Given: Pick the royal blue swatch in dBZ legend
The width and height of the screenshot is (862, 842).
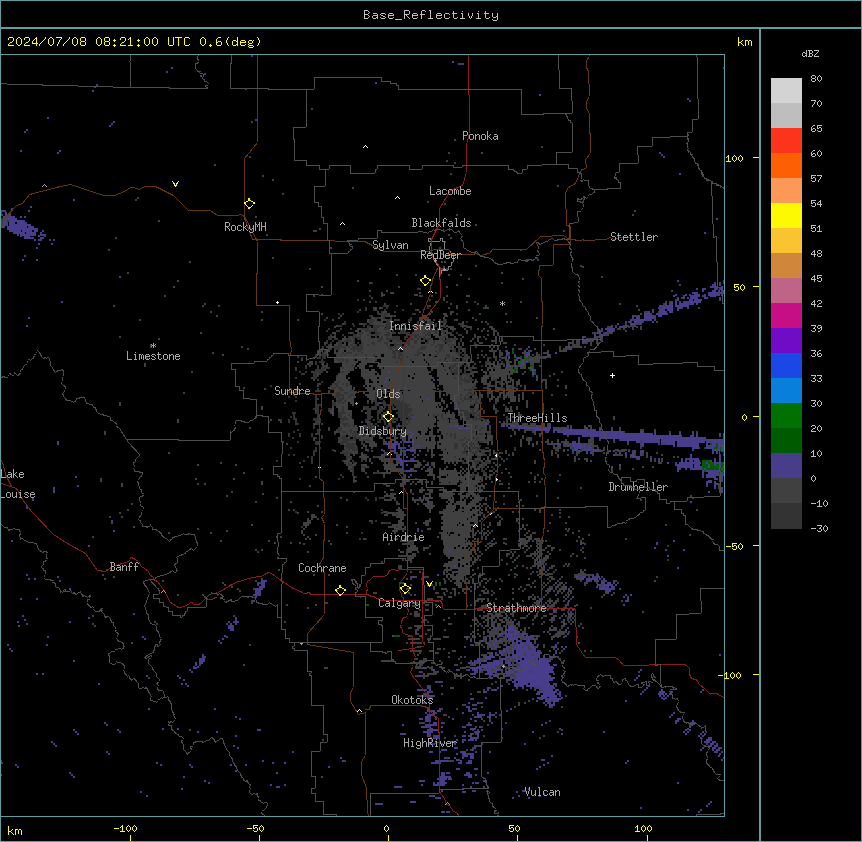Looking at the screenshot, I should click(x=786, y=365).
